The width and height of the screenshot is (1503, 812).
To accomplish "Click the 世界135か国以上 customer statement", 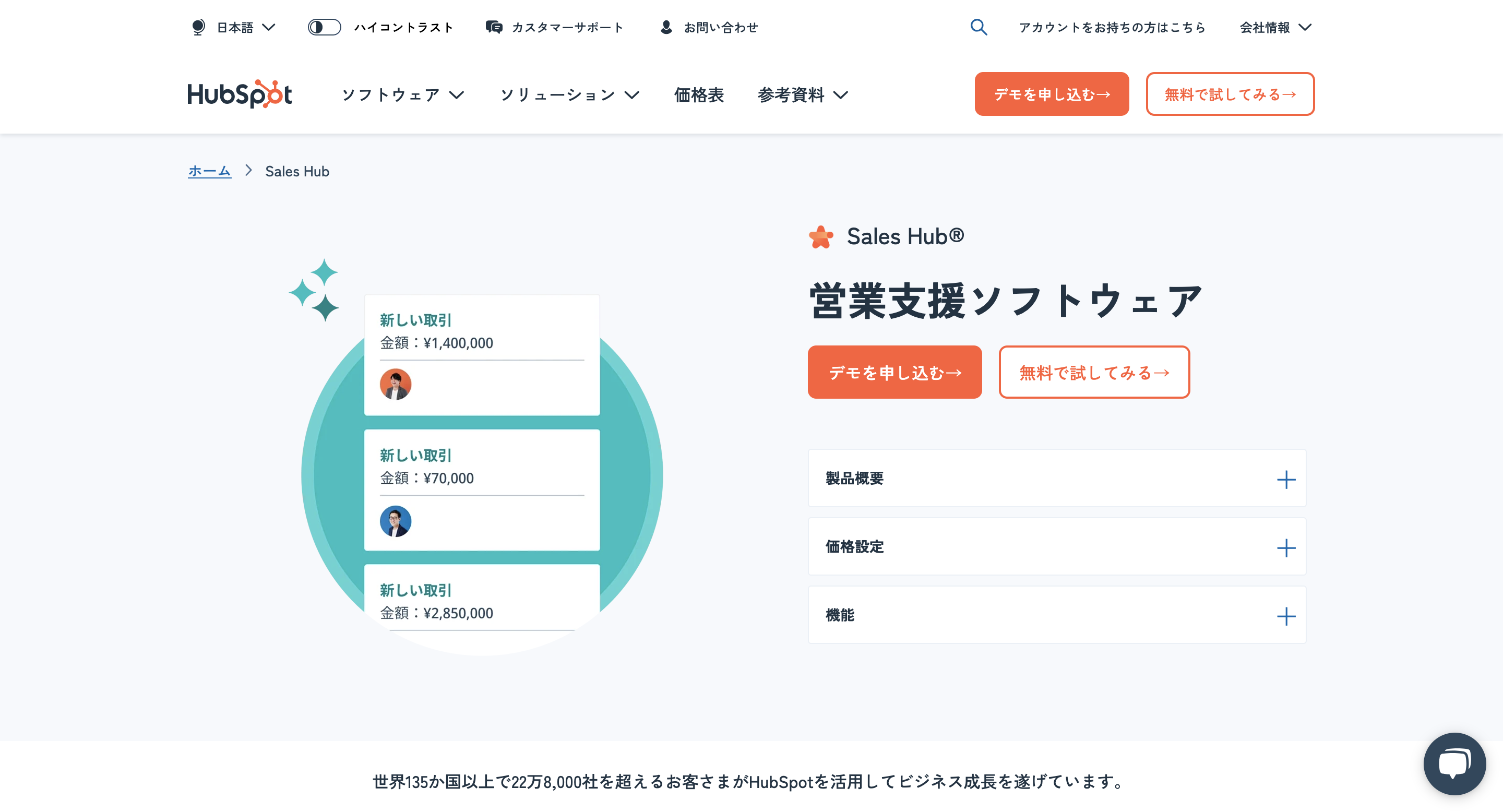I will point(749,781).
